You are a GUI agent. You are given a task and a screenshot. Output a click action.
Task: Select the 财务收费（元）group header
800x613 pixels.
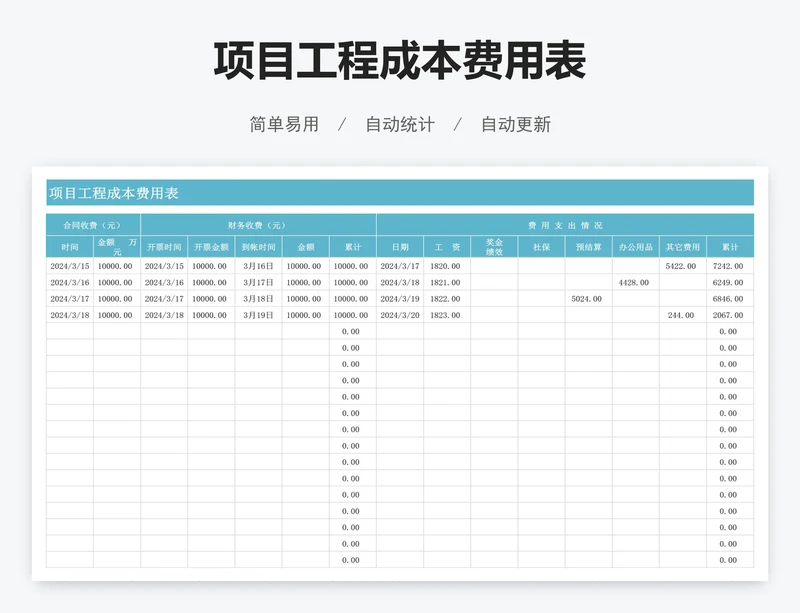pos(258,225)
